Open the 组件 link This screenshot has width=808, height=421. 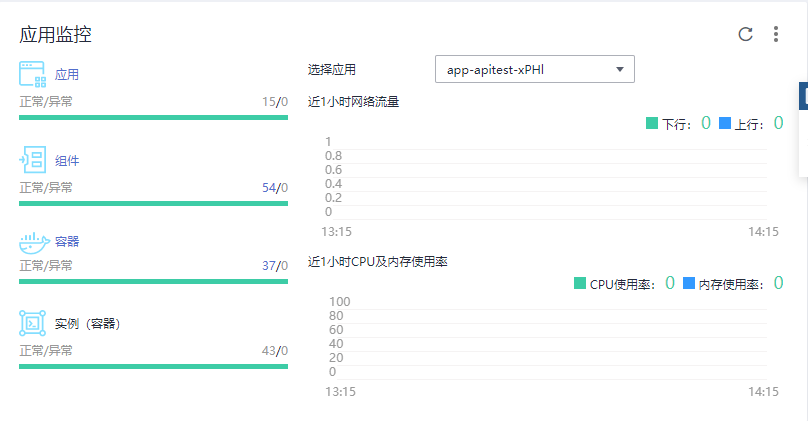point(67,161)
